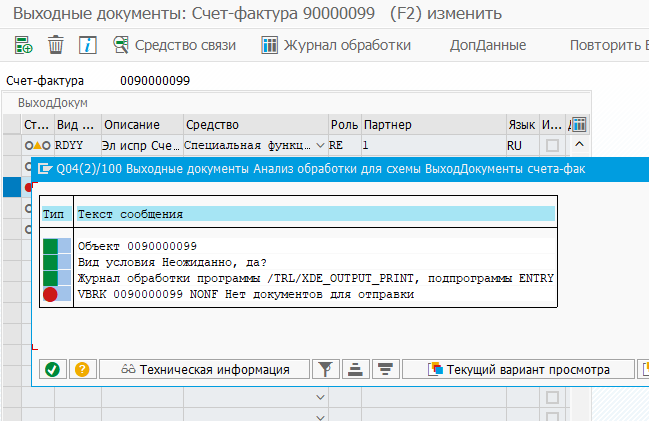
Task: Open the table layout settings grid icon
Action: [578, 124]
